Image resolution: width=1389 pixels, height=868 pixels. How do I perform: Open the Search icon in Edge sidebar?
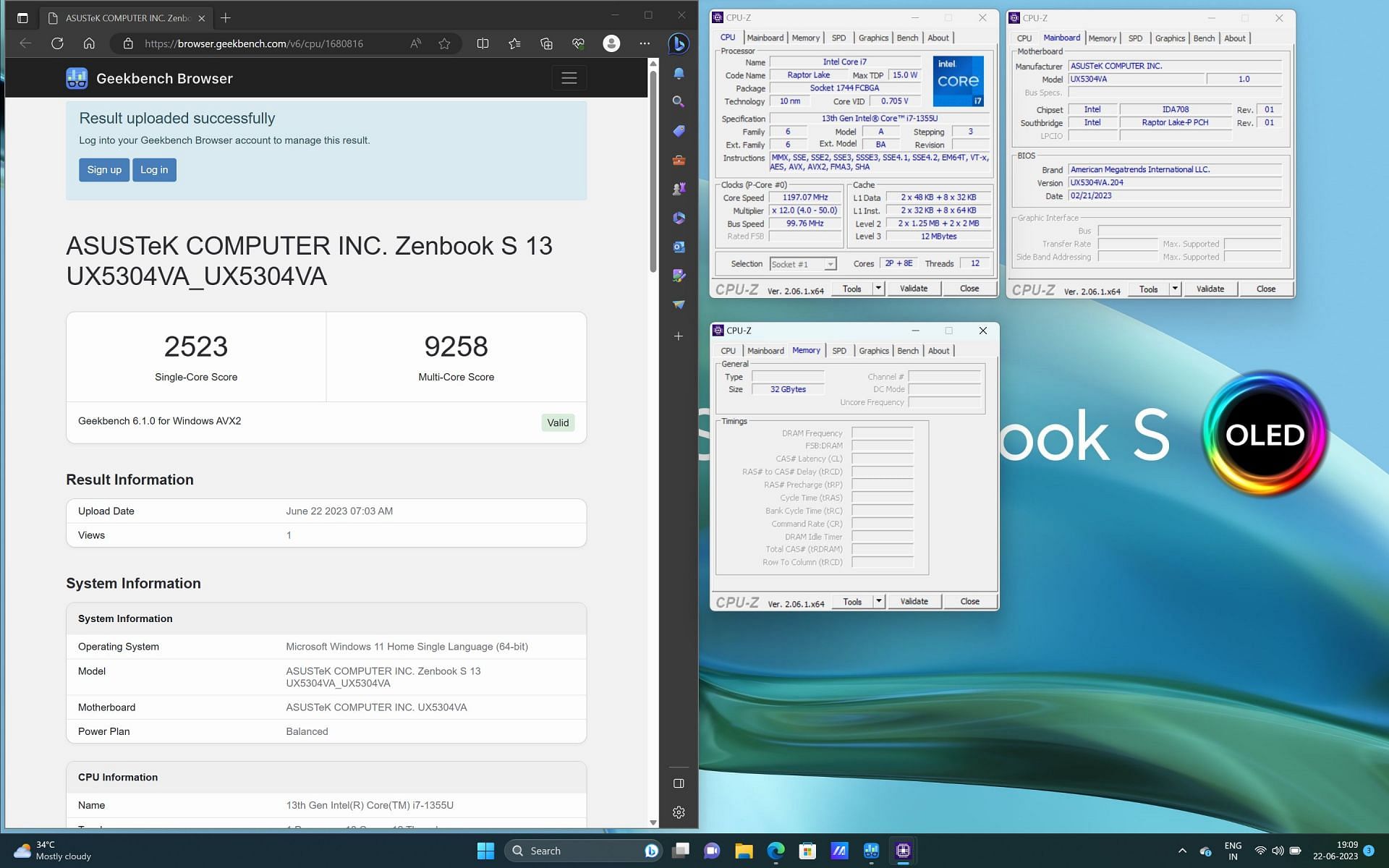point(679,102)
